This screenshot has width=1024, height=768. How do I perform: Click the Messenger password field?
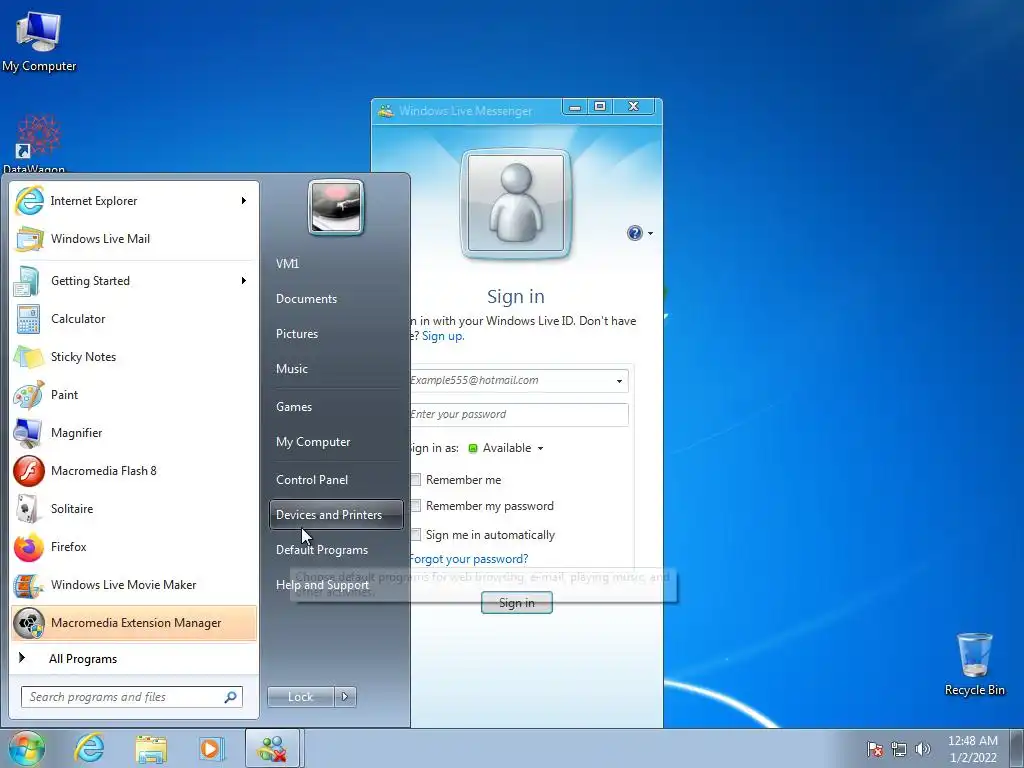coord(519,415)
